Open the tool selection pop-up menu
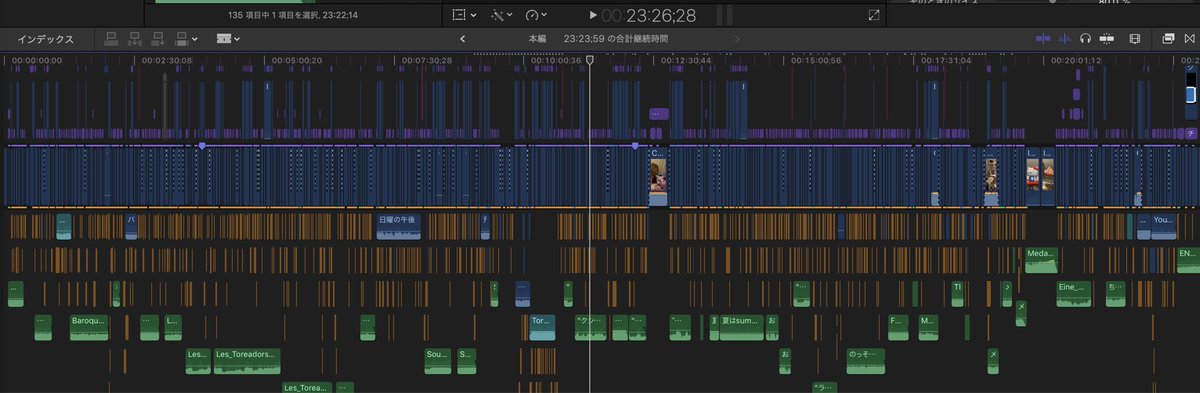The height and width of the screenshot is (393, 1200). click(227, 39)
